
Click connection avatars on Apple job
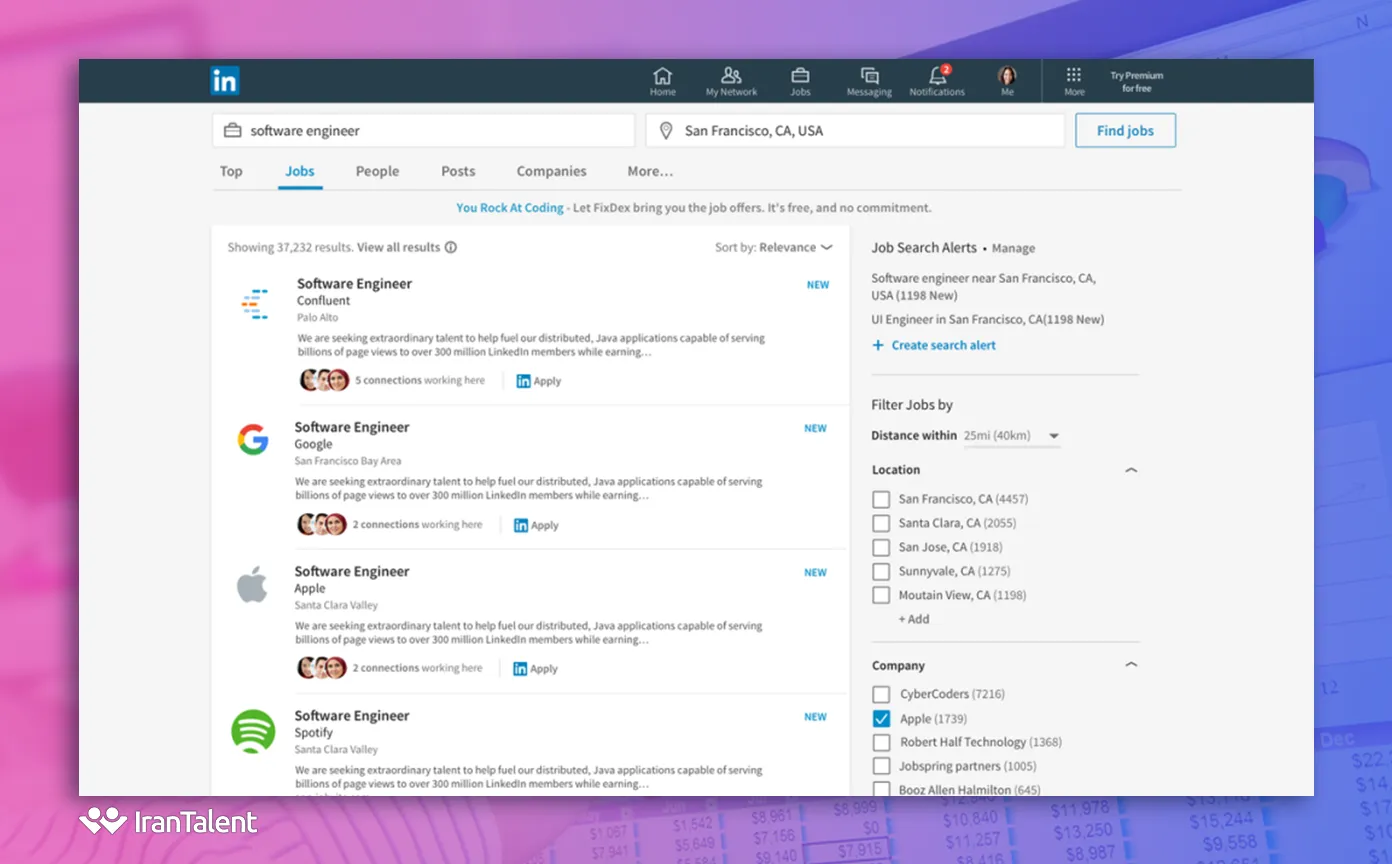pos(321,668)
